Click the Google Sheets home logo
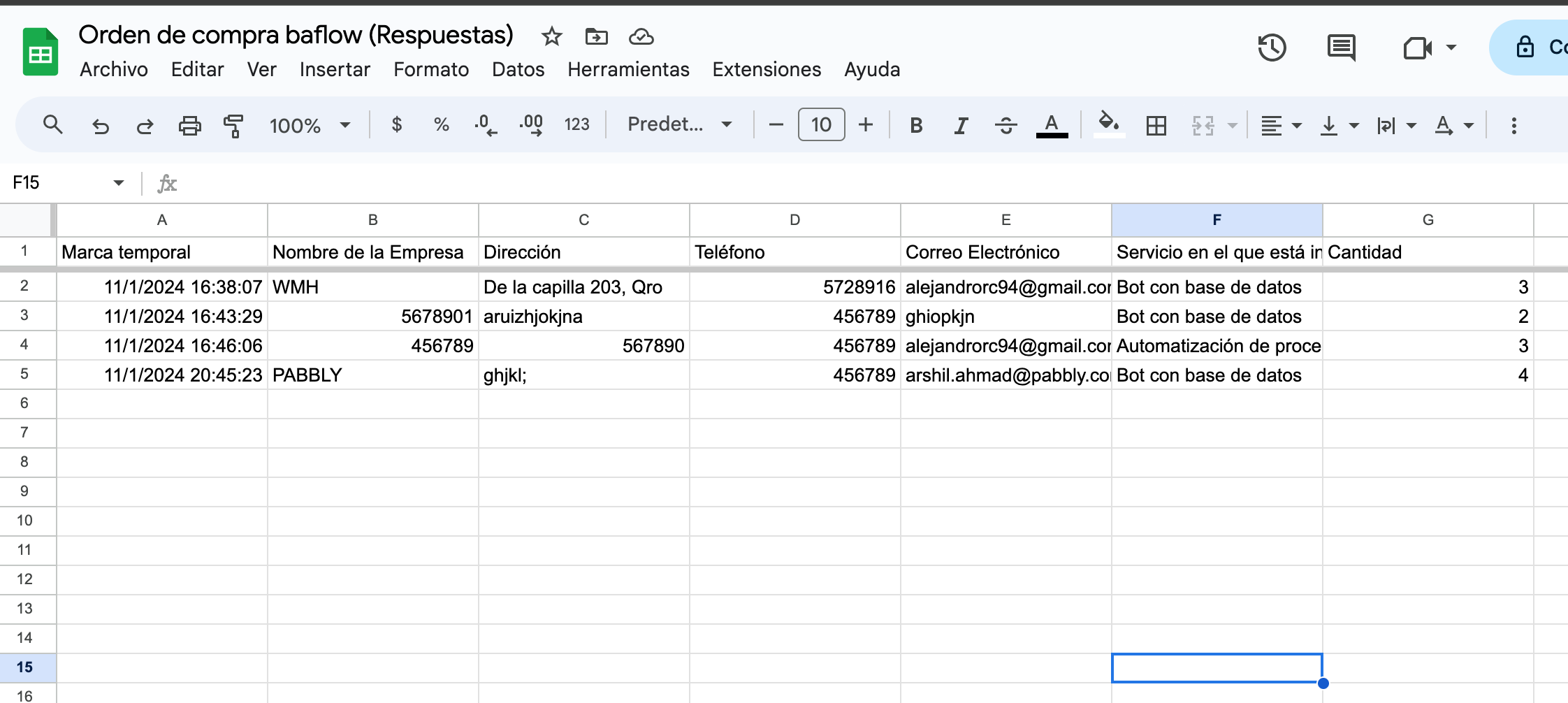This screenshot has height=703, width=1568. click(41, 52)
